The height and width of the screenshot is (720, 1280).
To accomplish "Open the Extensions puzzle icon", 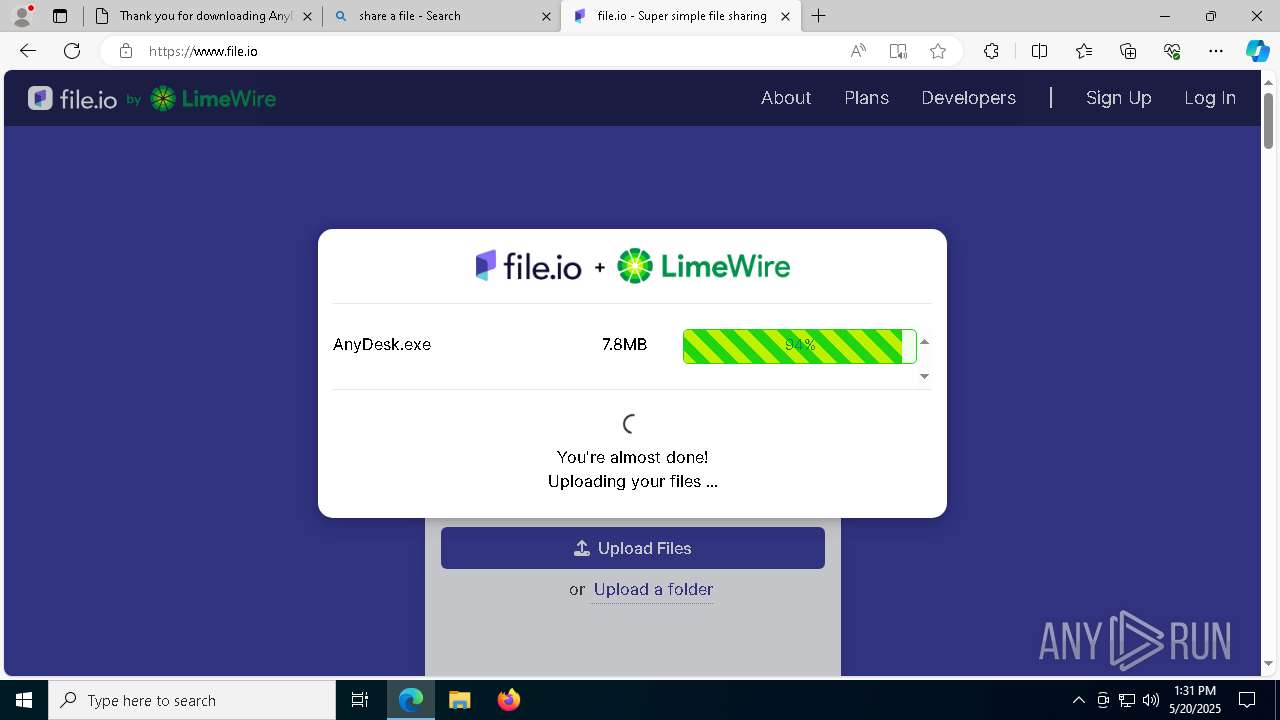I will (x=991, y=51).
